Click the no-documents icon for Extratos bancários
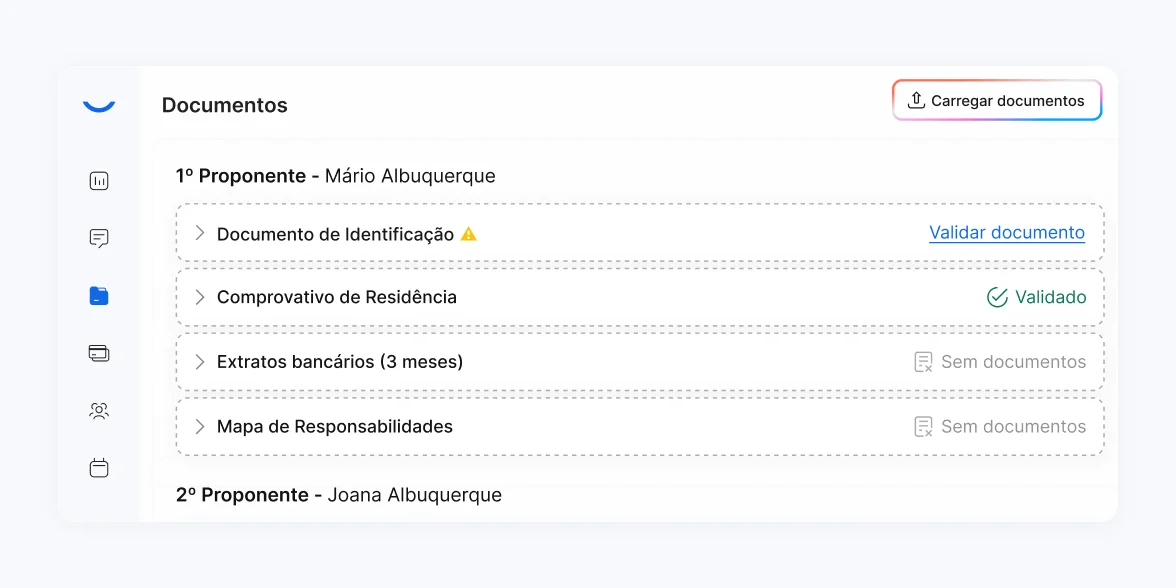This screenshot has height=588, width=1176. [924, 362]
